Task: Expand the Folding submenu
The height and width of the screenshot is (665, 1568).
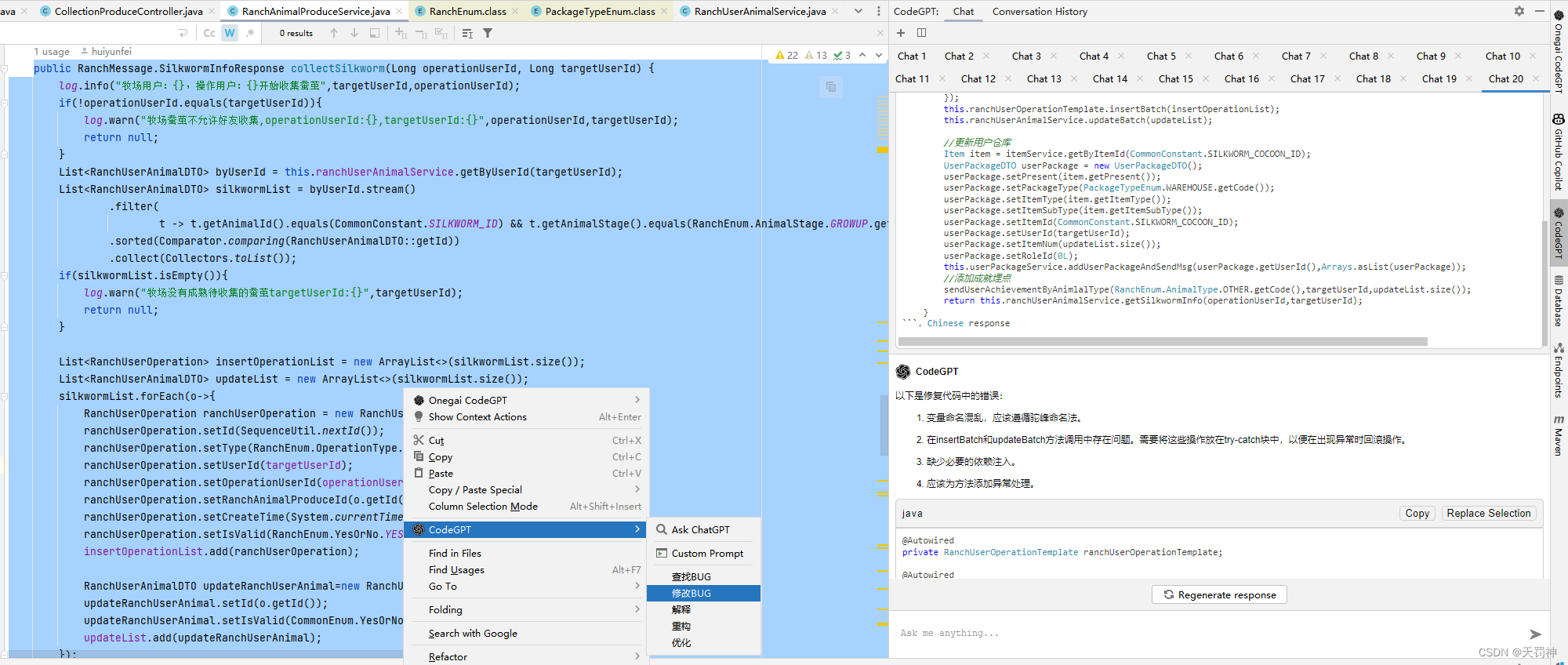Action: (527, 609)
